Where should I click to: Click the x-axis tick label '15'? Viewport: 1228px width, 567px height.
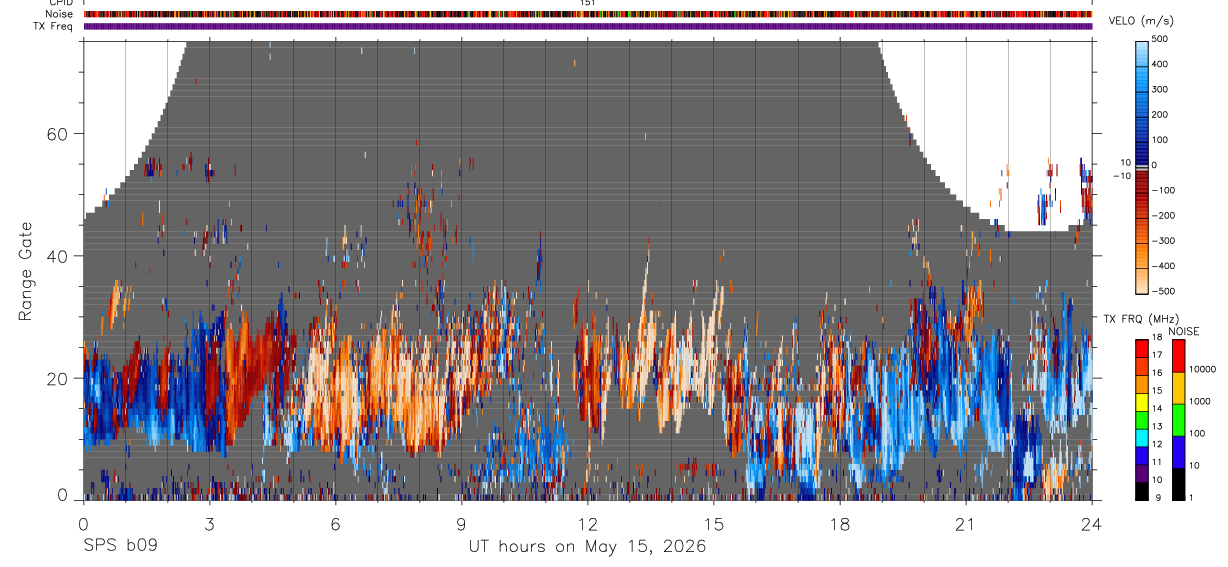tap(713, 524)
